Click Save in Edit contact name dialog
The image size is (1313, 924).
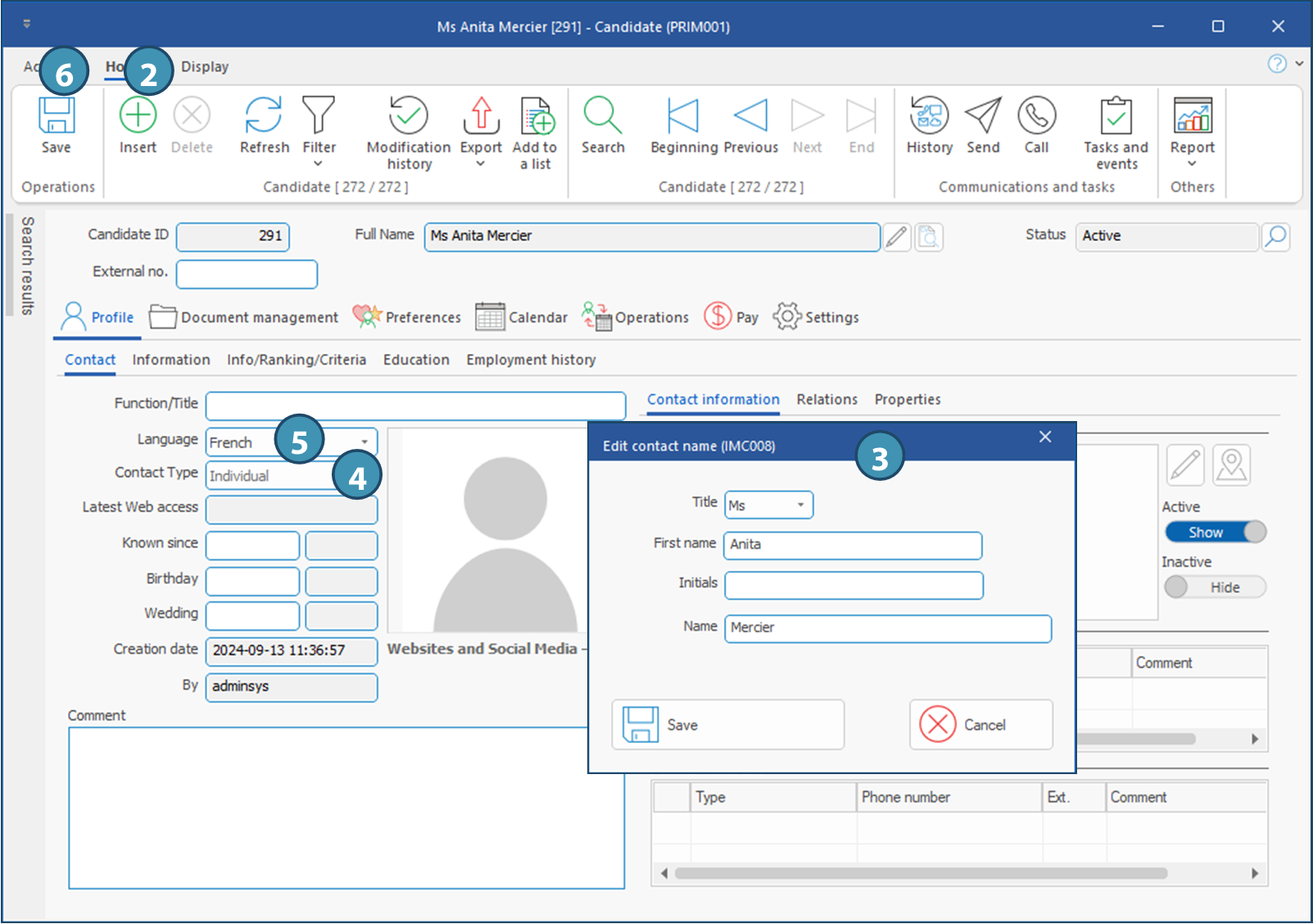727,725
